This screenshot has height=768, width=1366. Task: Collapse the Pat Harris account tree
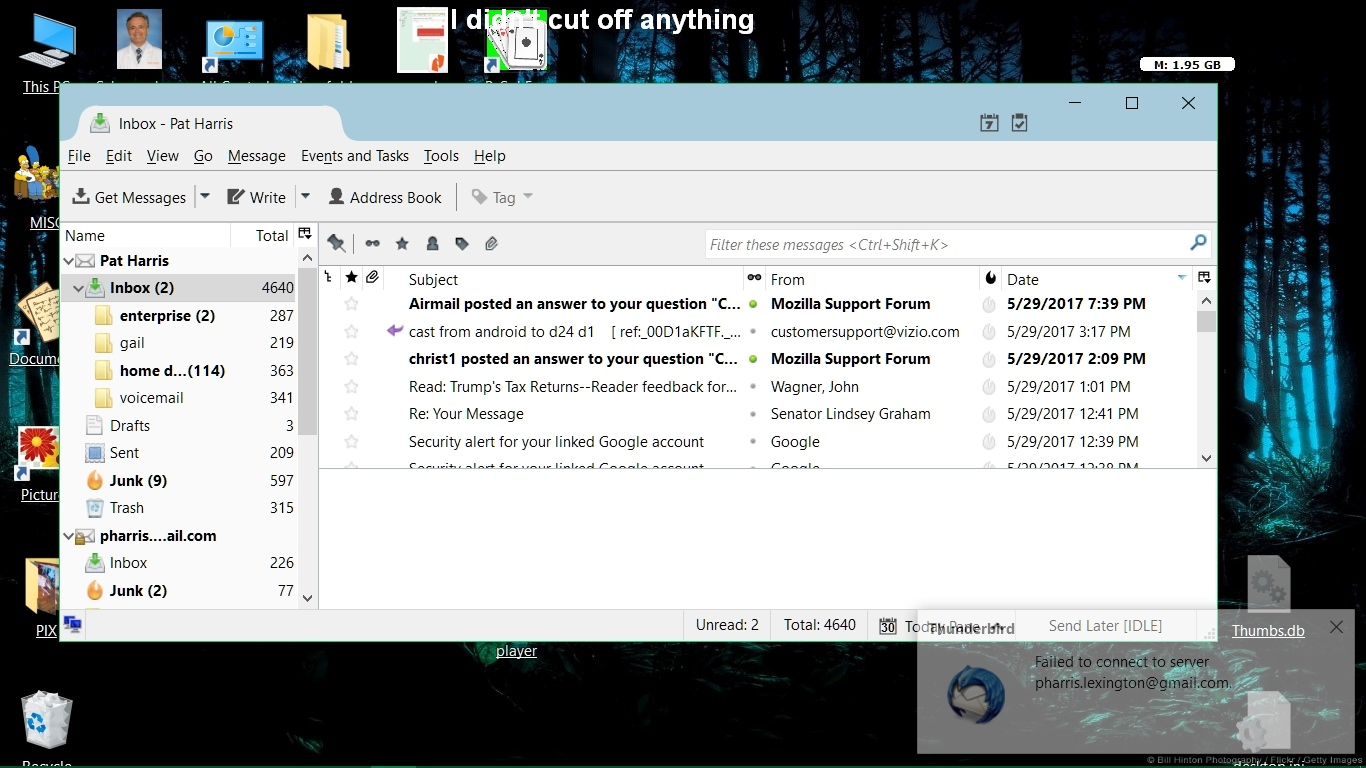click(69, 261)
